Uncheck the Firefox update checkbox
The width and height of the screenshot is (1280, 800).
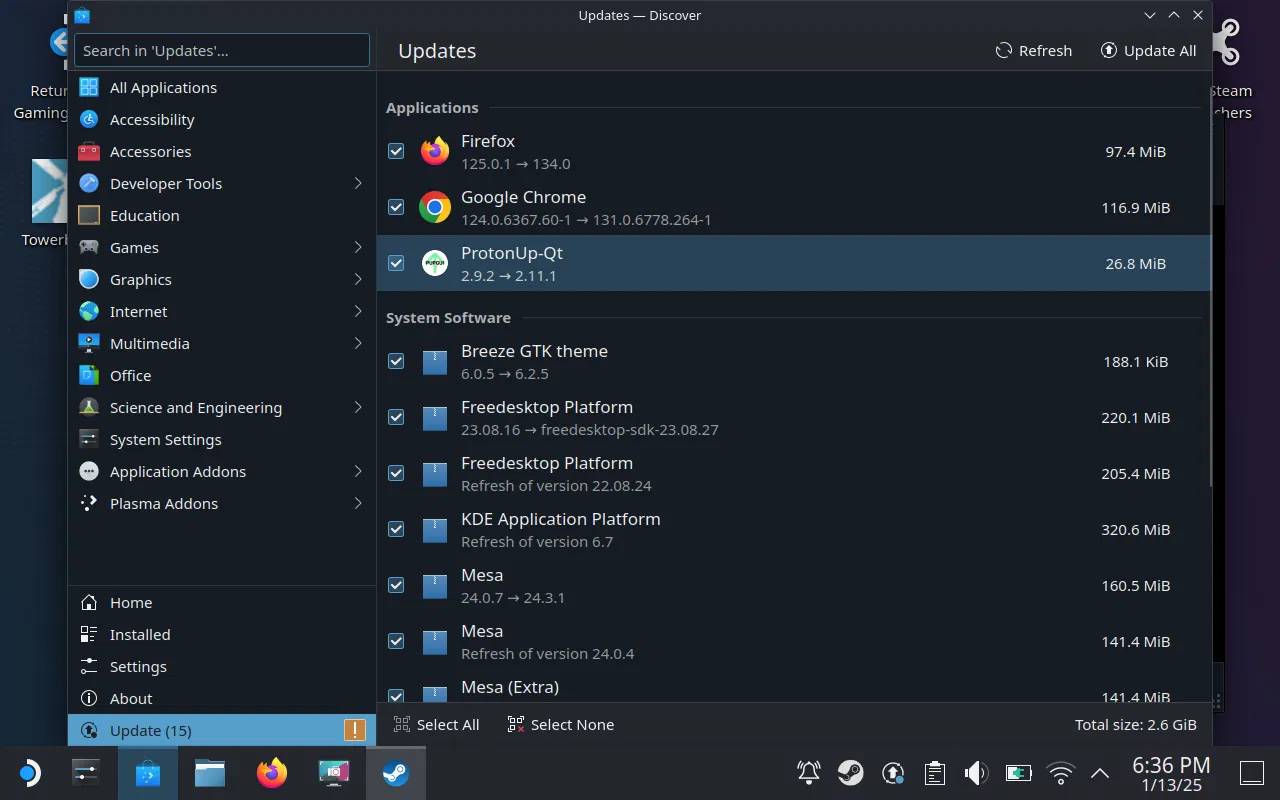(396, 152)
